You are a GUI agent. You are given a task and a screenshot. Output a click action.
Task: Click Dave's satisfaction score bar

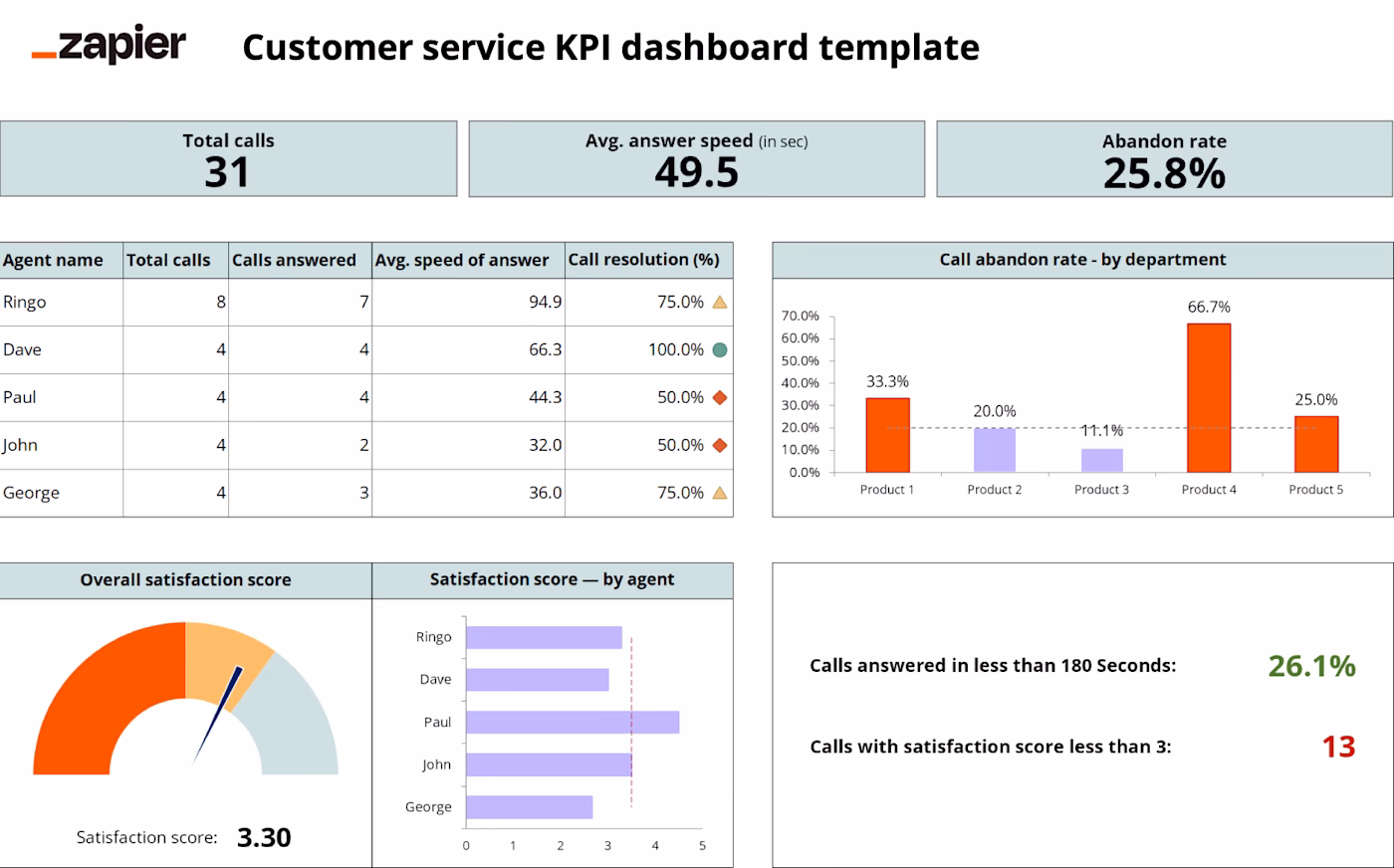tap(538, 680)
